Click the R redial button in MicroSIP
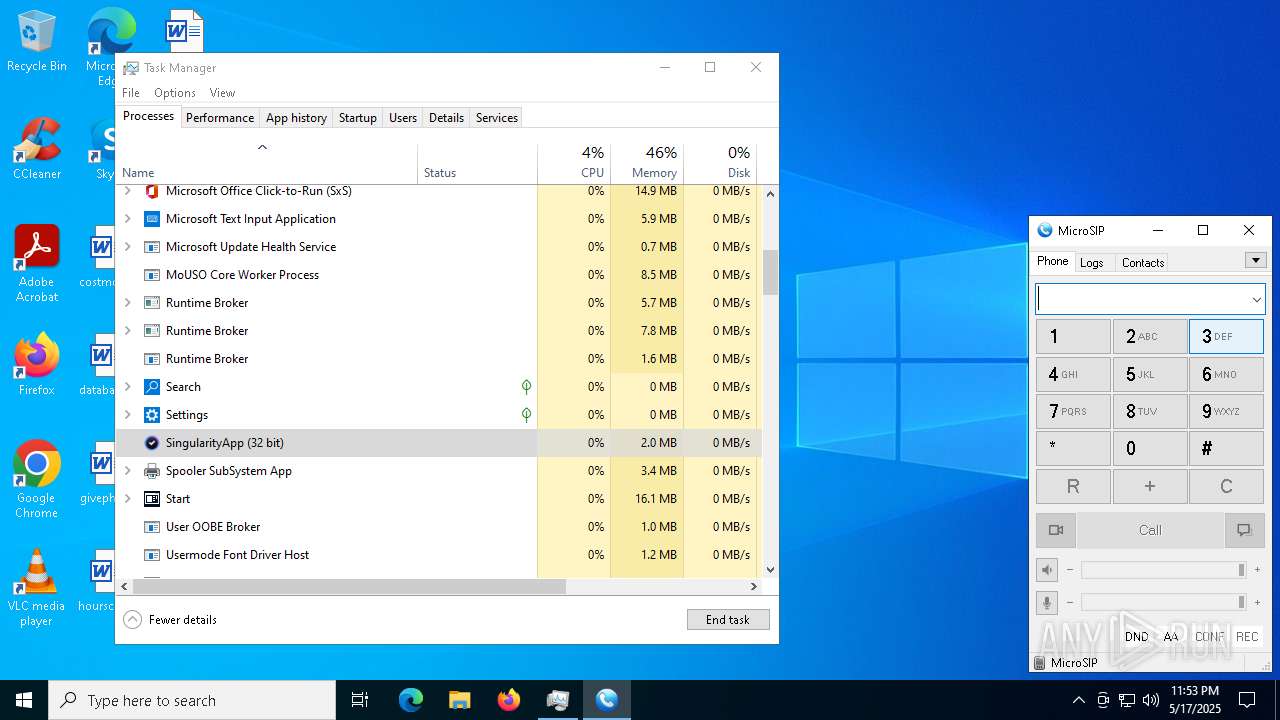Viewport: 1280px width, 720px height. (x=1073, y=486)
